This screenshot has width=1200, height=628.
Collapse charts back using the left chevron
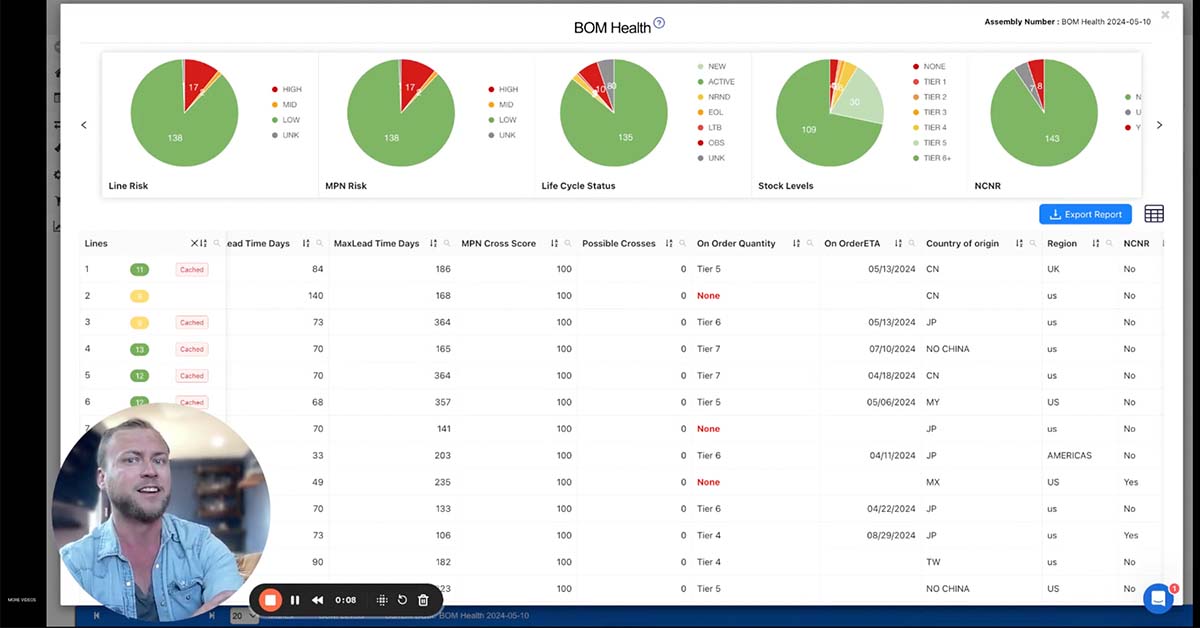pos(84,125)
